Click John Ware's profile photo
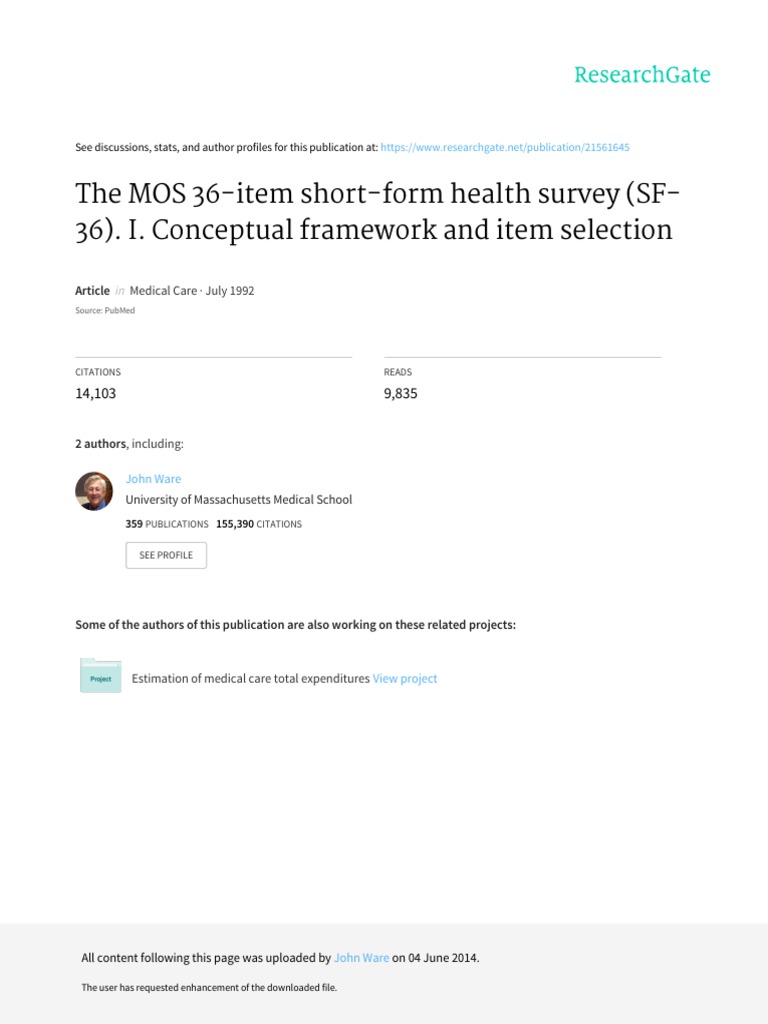Viewport: 768px width, 1024px height. (x=94, y=491)
